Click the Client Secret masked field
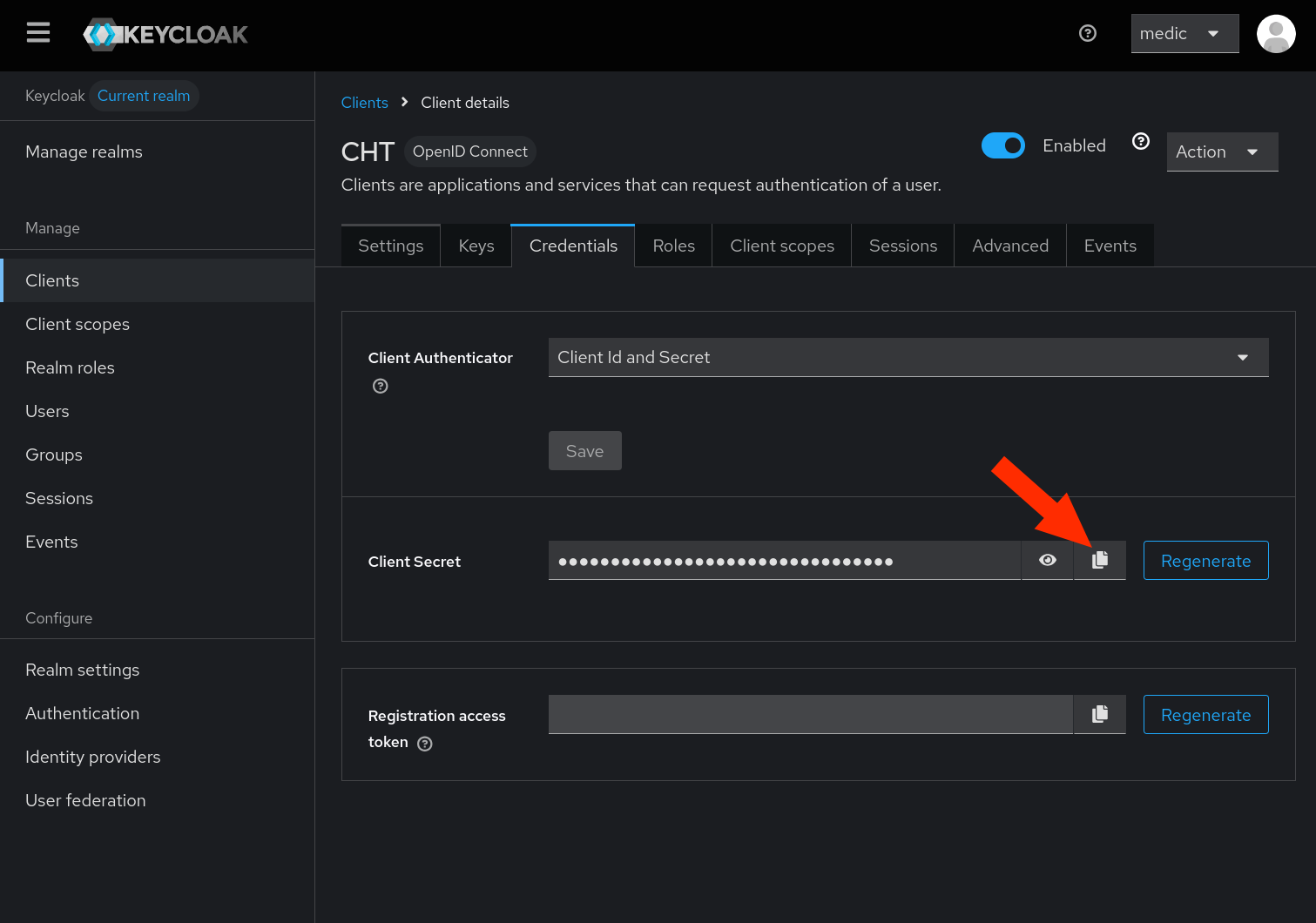The width and height of the screenshot is (1316, 923). coord(785,560)
